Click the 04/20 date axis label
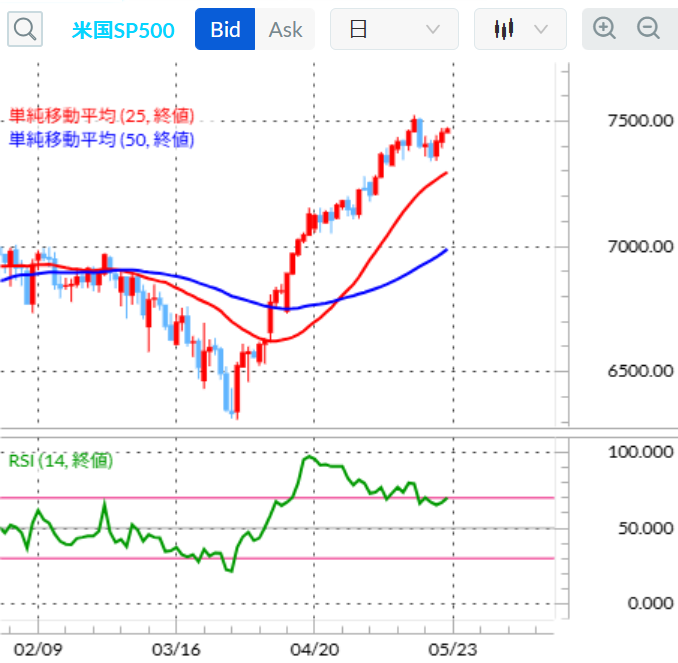This screenshot has width=678, height=663. pyautogui.click(x=314, y=649)
